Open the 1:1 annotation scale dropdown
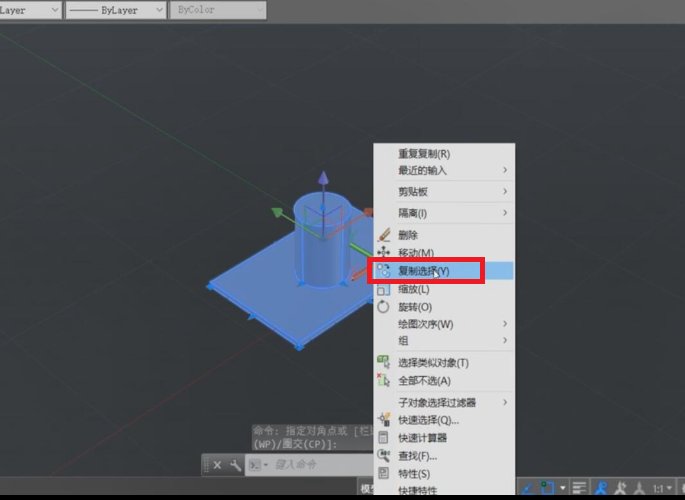685x500 pixels. 662,488
